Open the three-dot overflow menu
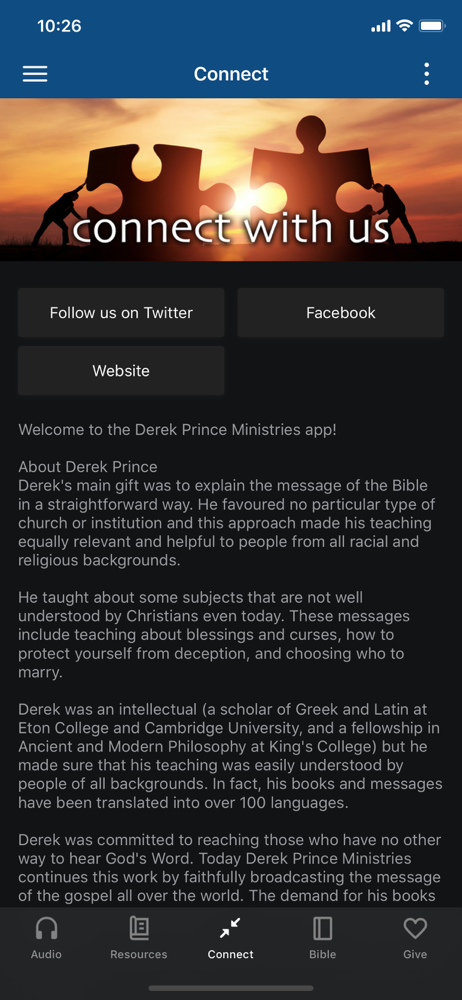462x1000 pixels. click(426, 74)
